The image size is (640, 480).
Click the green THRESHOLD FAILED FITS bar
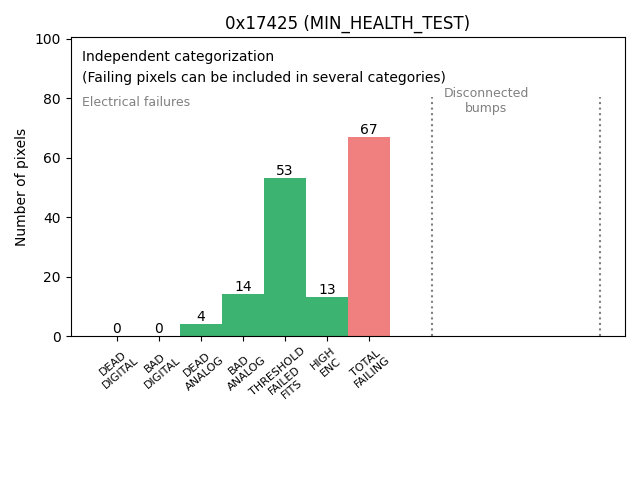click(285, 257)
